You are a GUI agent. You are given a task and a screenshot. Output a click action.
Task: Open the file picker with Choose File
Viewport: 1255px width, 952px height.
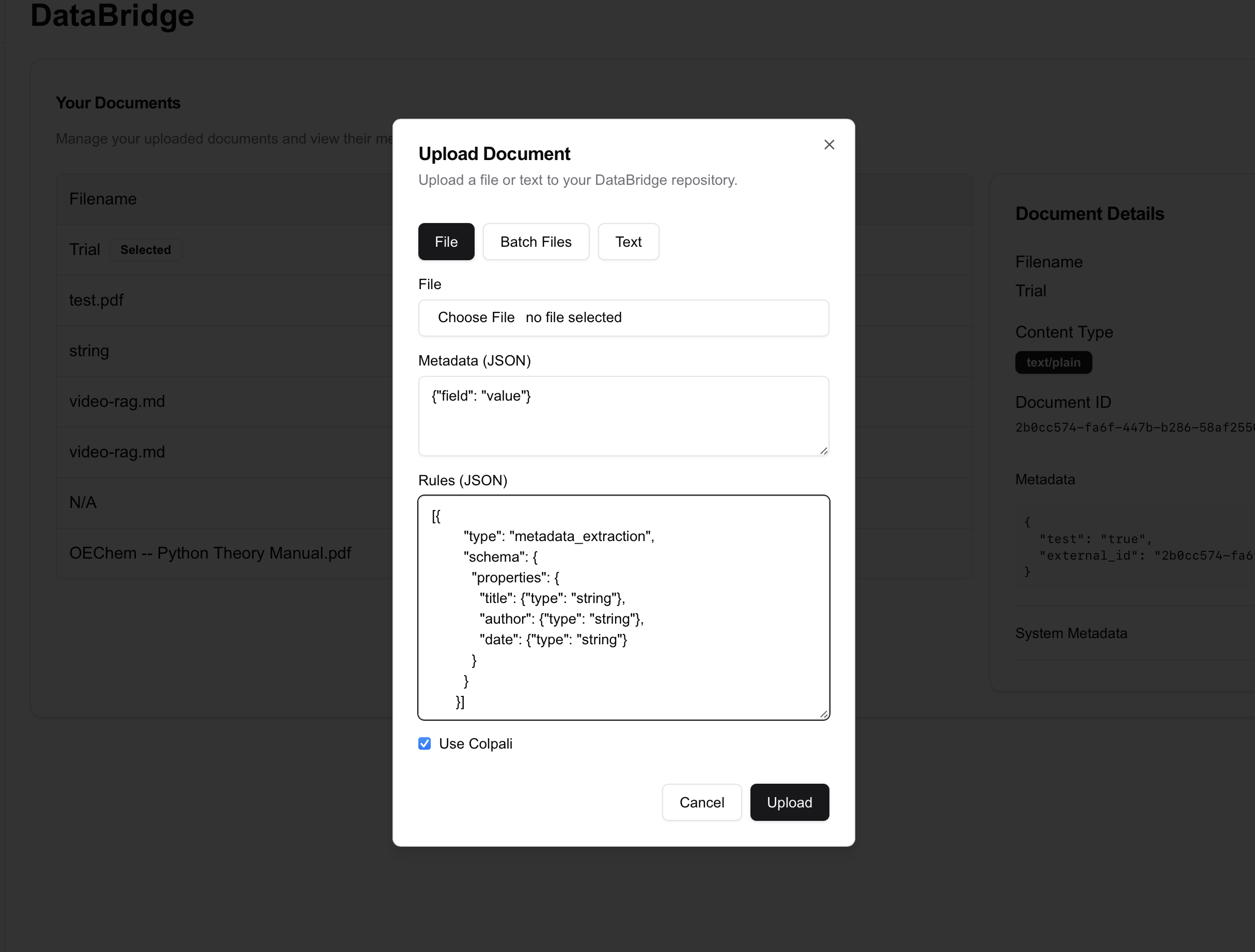pos(476,318)
